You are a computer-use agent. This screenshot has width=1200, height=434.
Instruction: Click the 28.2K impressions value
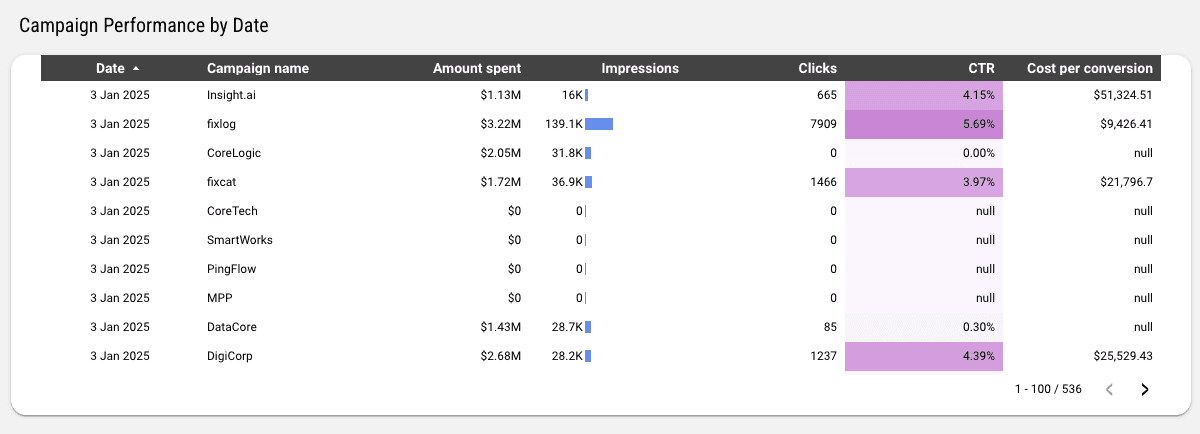(567, 357)
